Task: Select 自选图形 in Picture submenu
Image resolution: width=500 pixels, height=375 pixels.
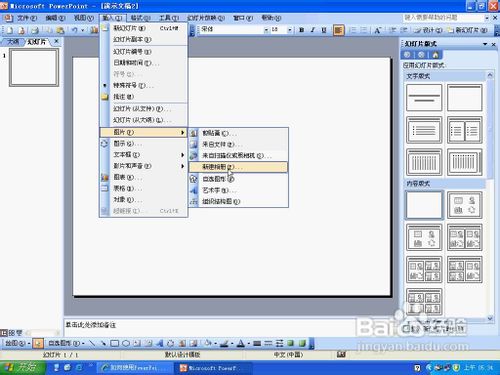Action: pyautogui.click(x=238, y=179)
